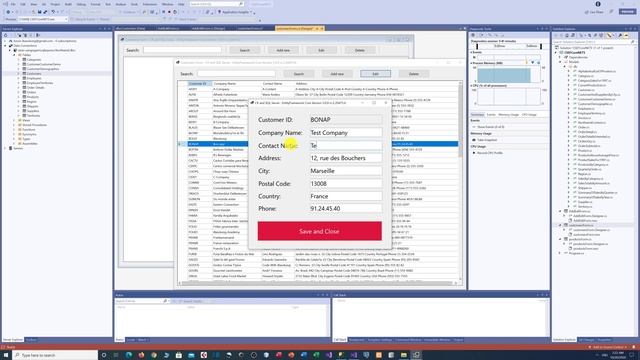Image resolution: width=640 pixels, height=360 pixels.
Task: Open the File menu
Action: (x=13, y=4)
